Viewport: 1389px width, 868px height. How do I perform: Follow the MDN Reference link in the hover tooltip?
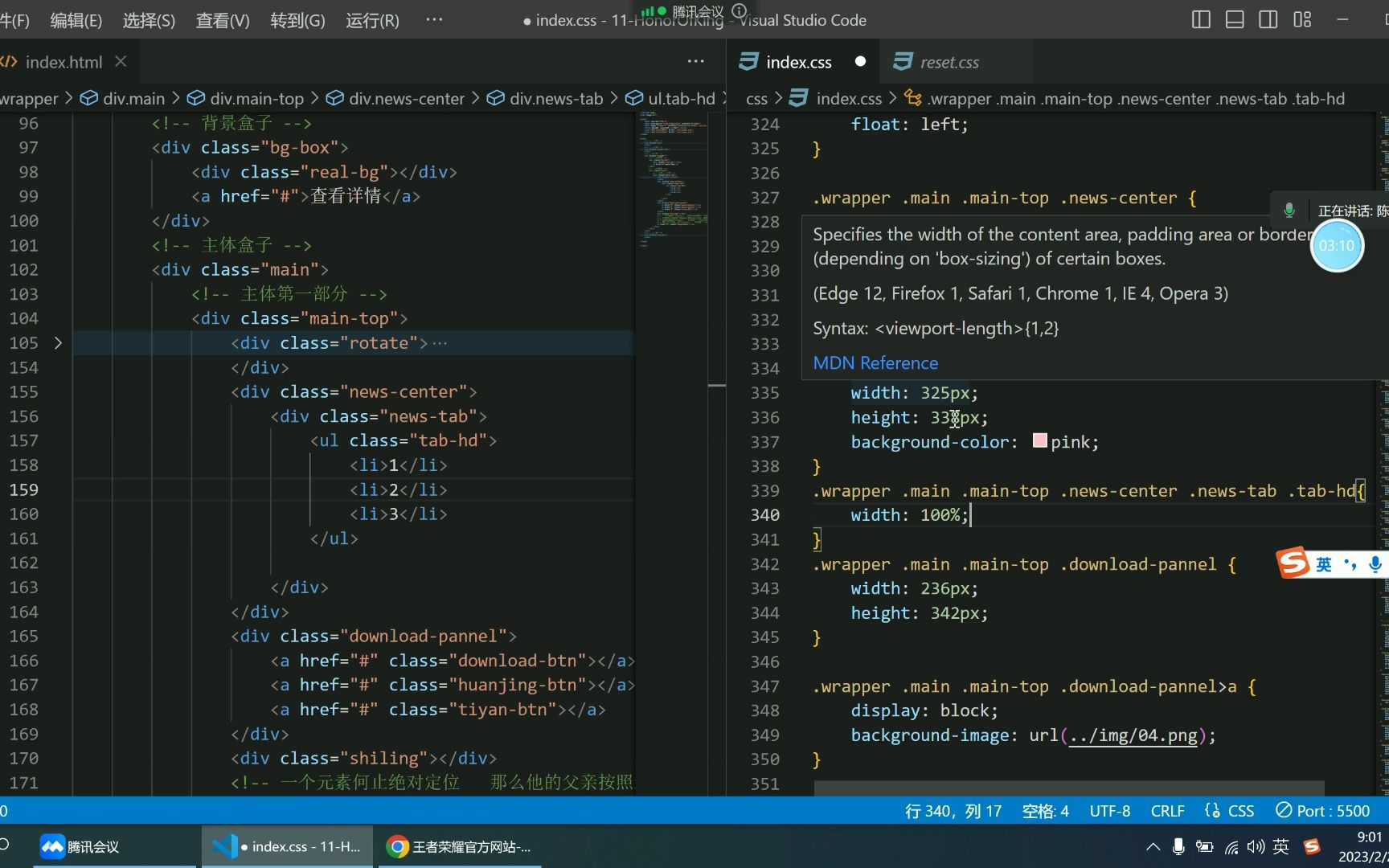[875, 362]
